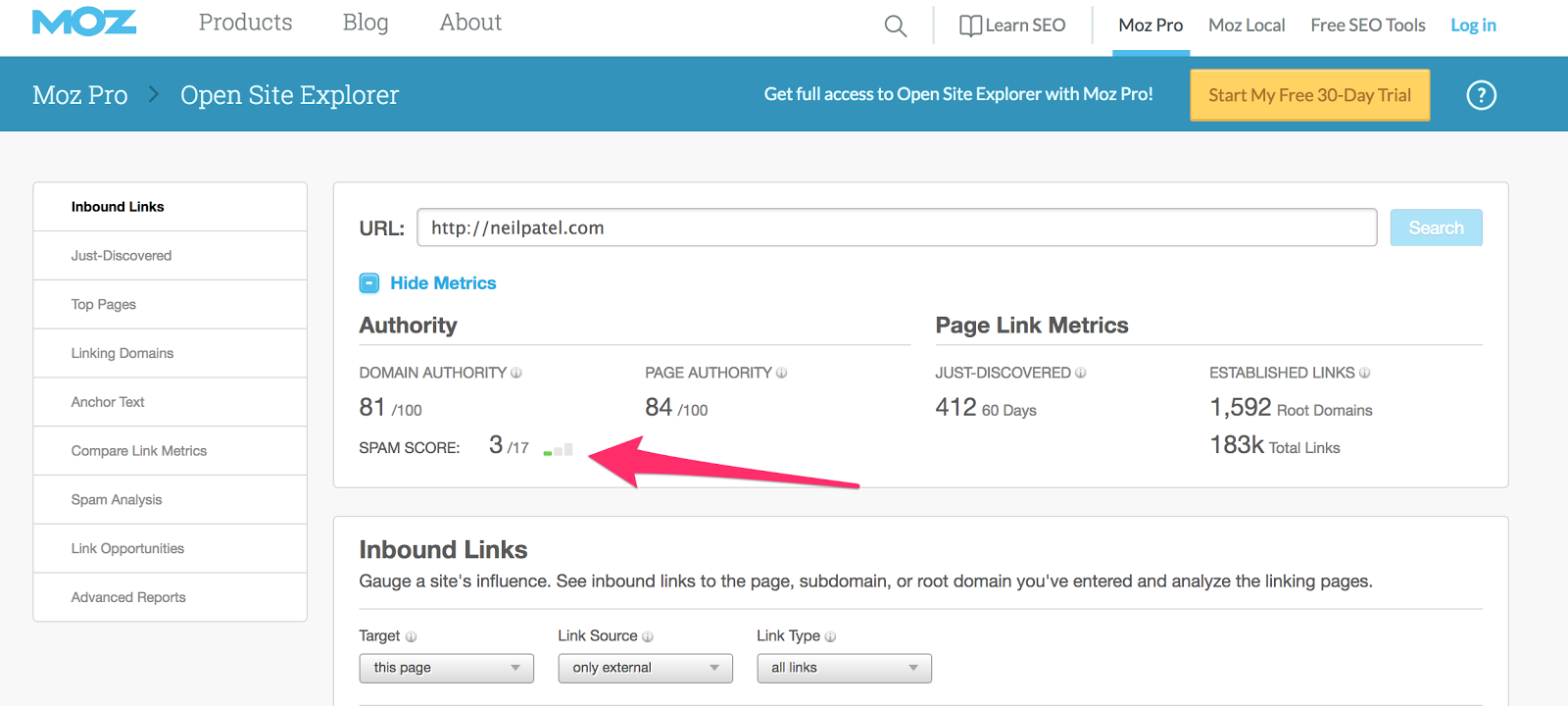
Task: Select Inbound Links in sidebar
Action: point(171,207)
